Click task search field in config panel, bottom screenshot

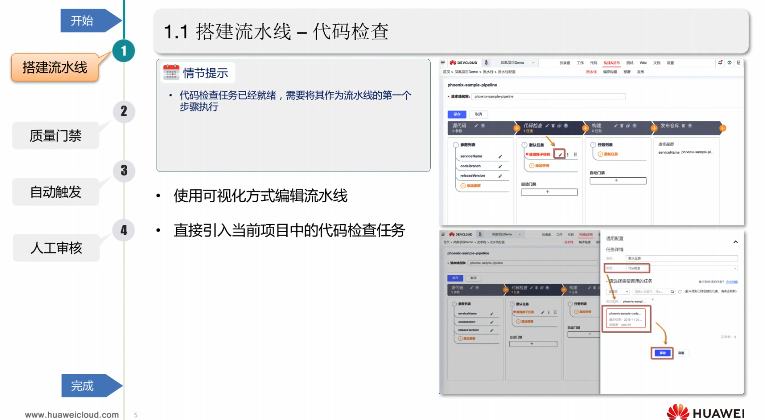[654, 291]
